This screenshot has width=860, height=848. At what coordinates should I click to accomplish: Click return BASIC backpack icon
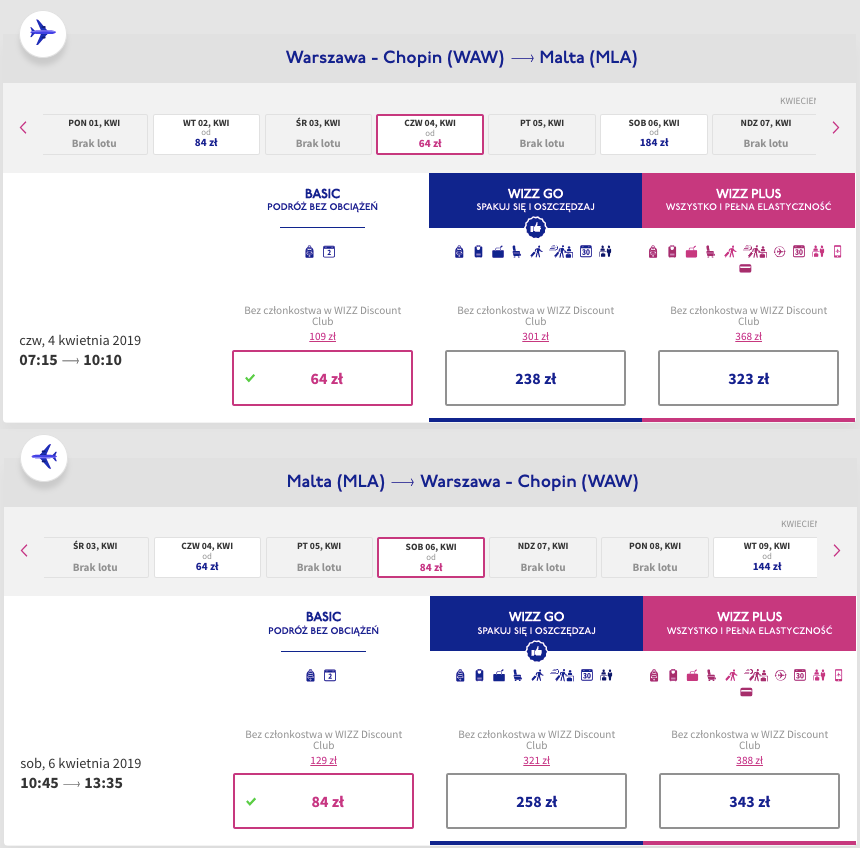click(310, 675)
